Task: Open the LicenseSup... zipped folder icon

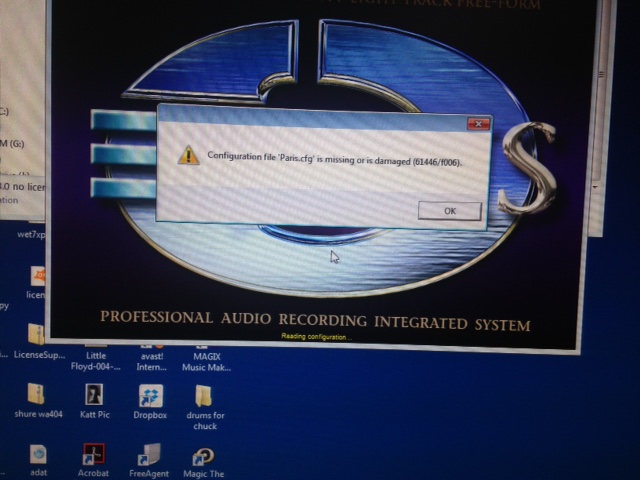Action: click(x=36, y=334)
